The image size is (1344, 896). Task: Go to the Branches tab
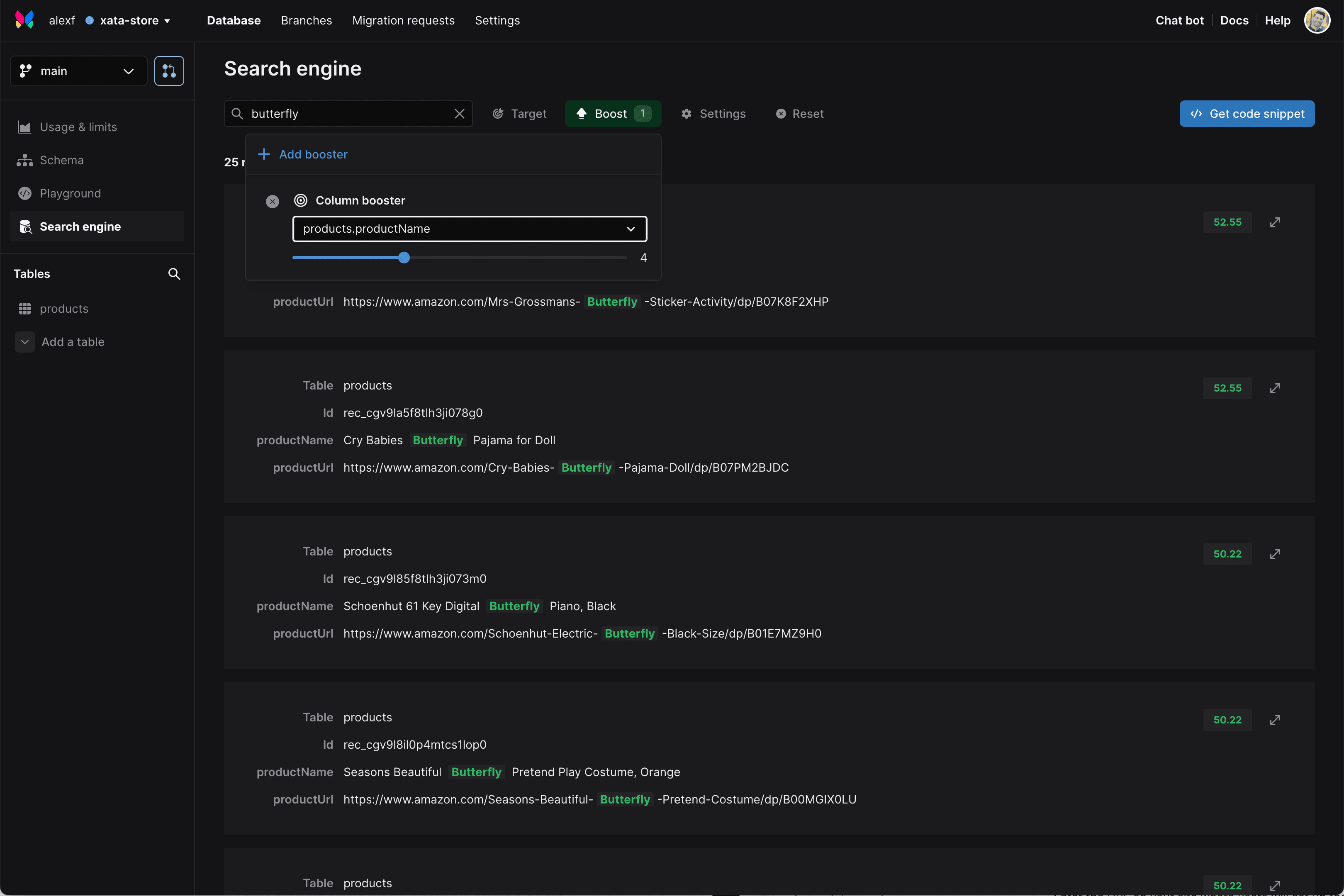click(x=306, y=21)
